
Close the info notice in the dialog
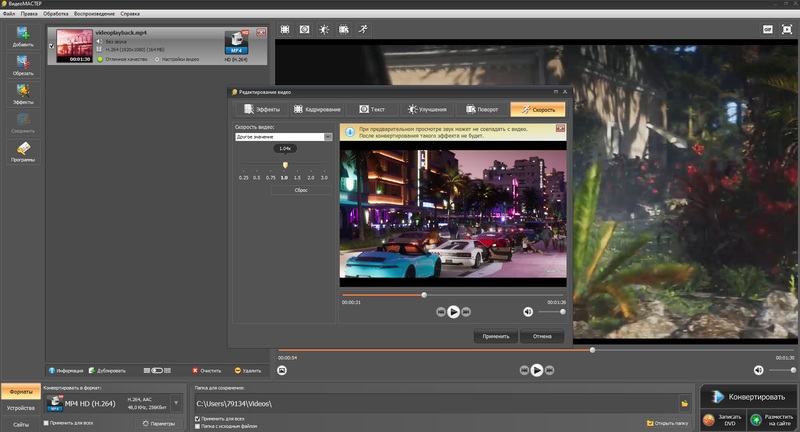tap(560, 128)
